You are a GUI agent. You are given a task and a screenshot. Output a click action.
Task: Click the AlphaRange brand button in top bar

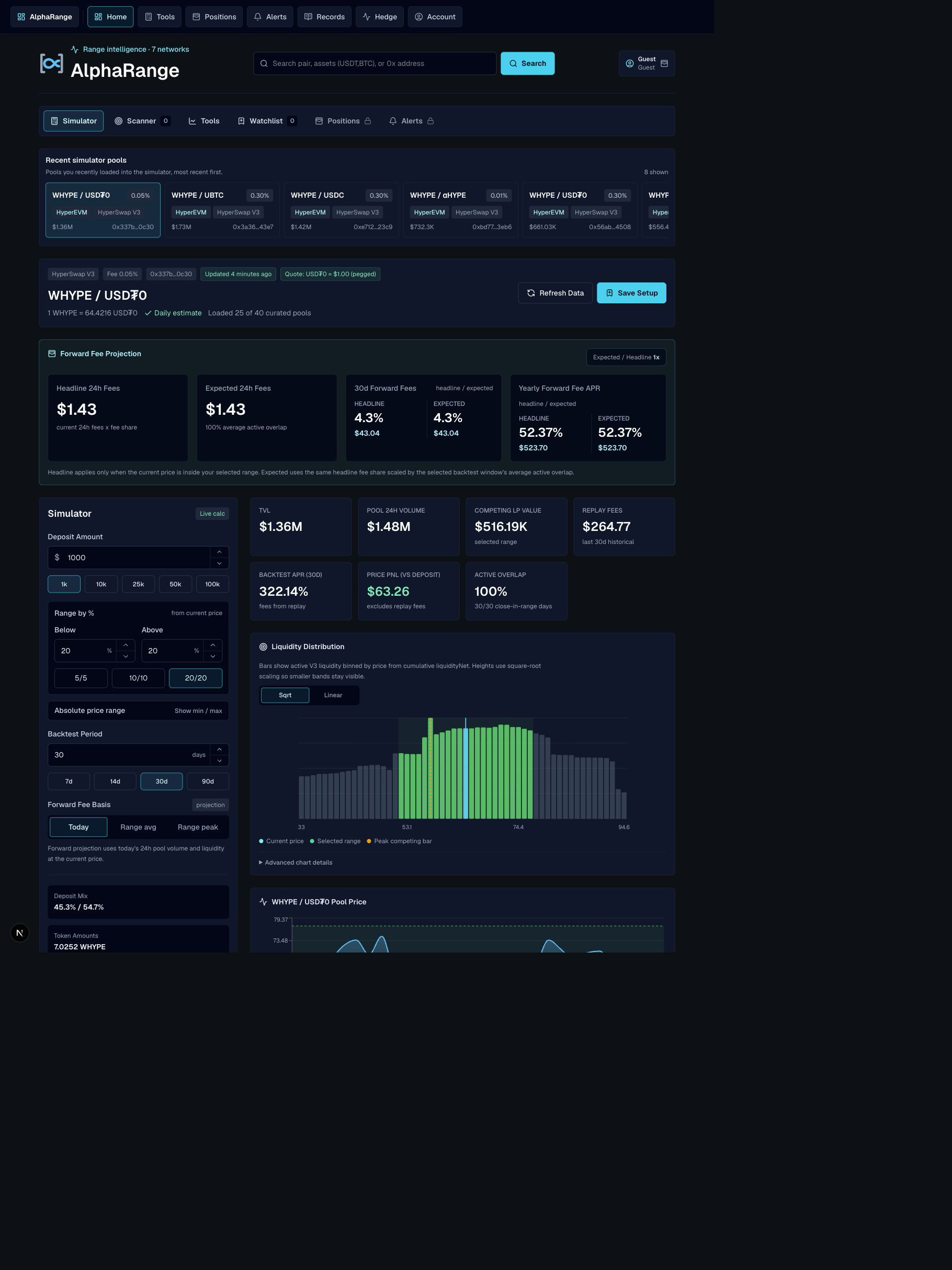coord(45,17)
